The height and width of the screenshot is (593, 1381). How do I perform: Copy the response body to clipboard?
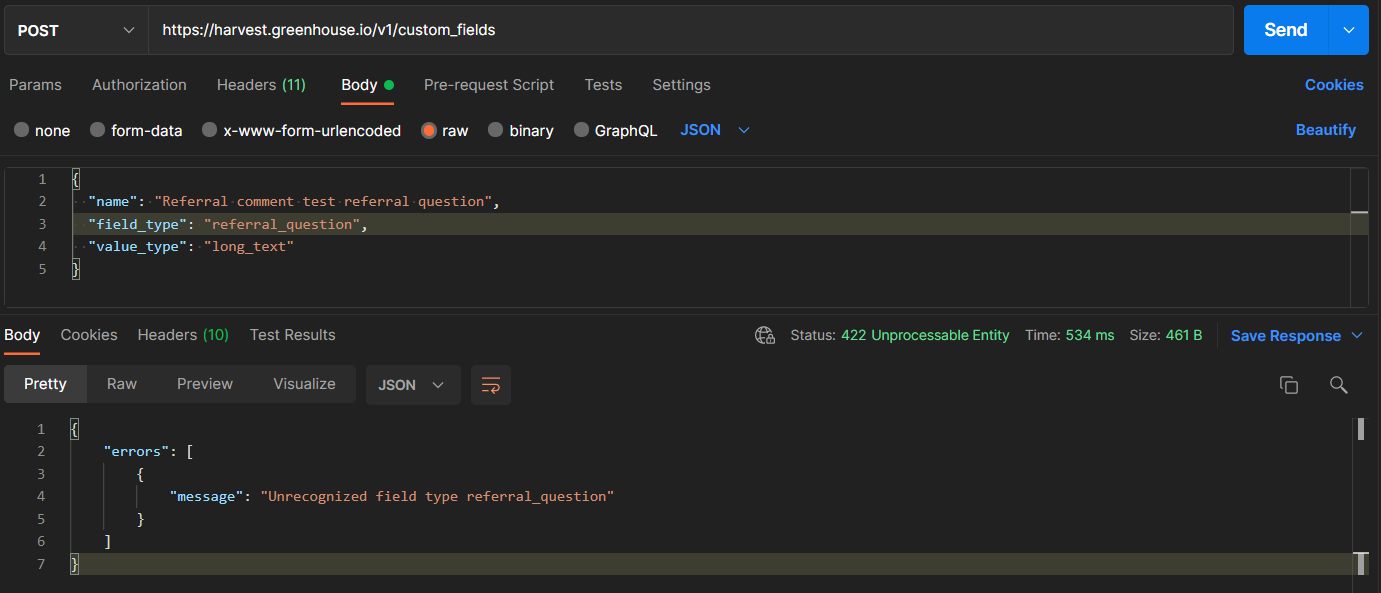click(x=1289, y=384)
